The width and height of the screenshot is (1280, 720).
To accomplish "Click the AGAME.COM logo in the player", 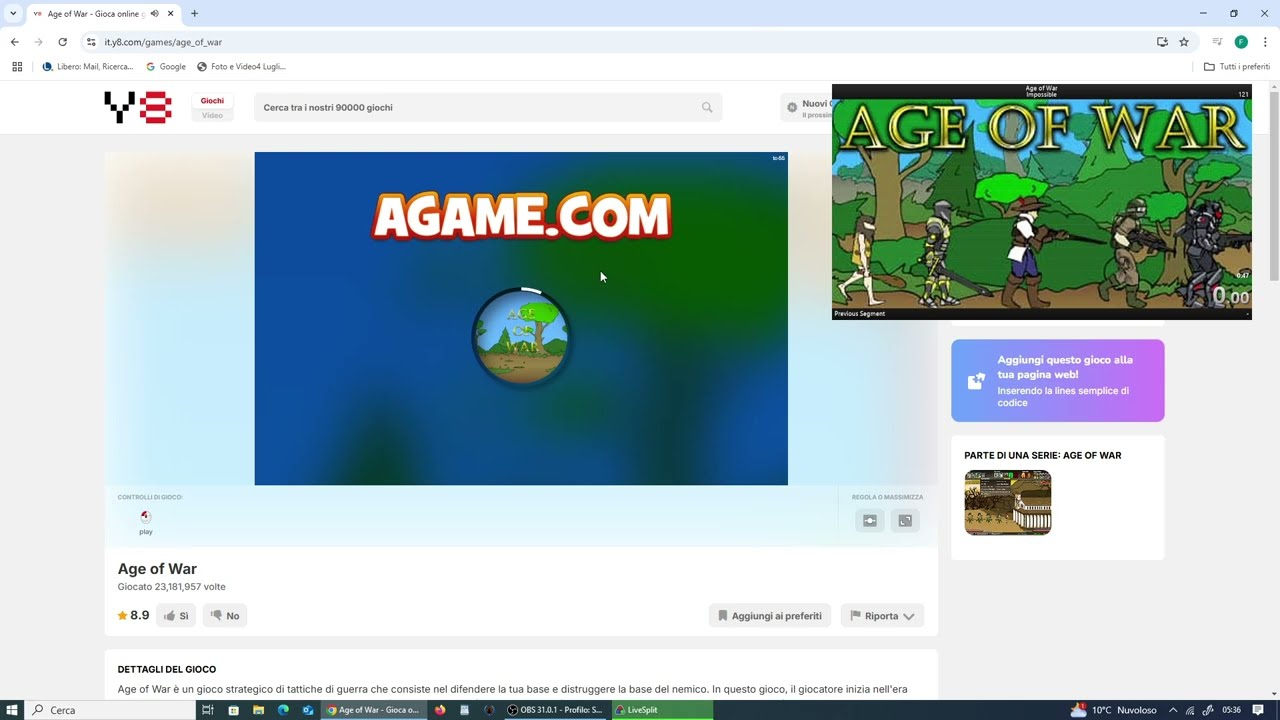I will coord(521,216).
